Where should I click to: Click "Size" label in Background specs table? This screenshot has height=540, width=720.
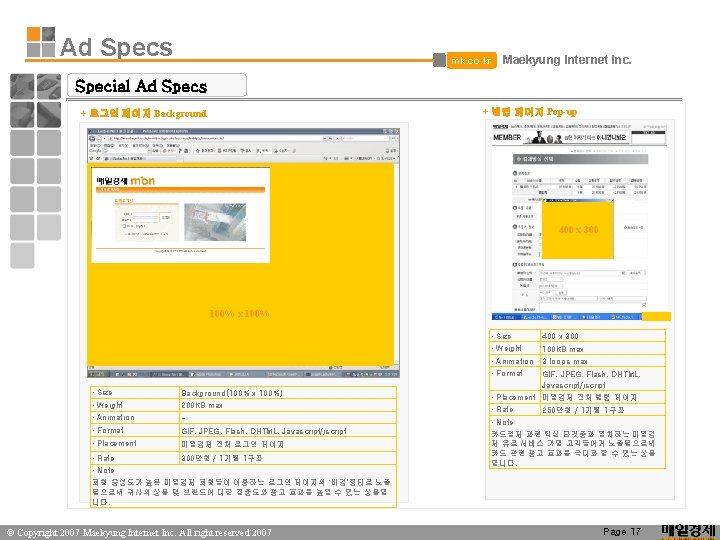click(x=104, y=393)
